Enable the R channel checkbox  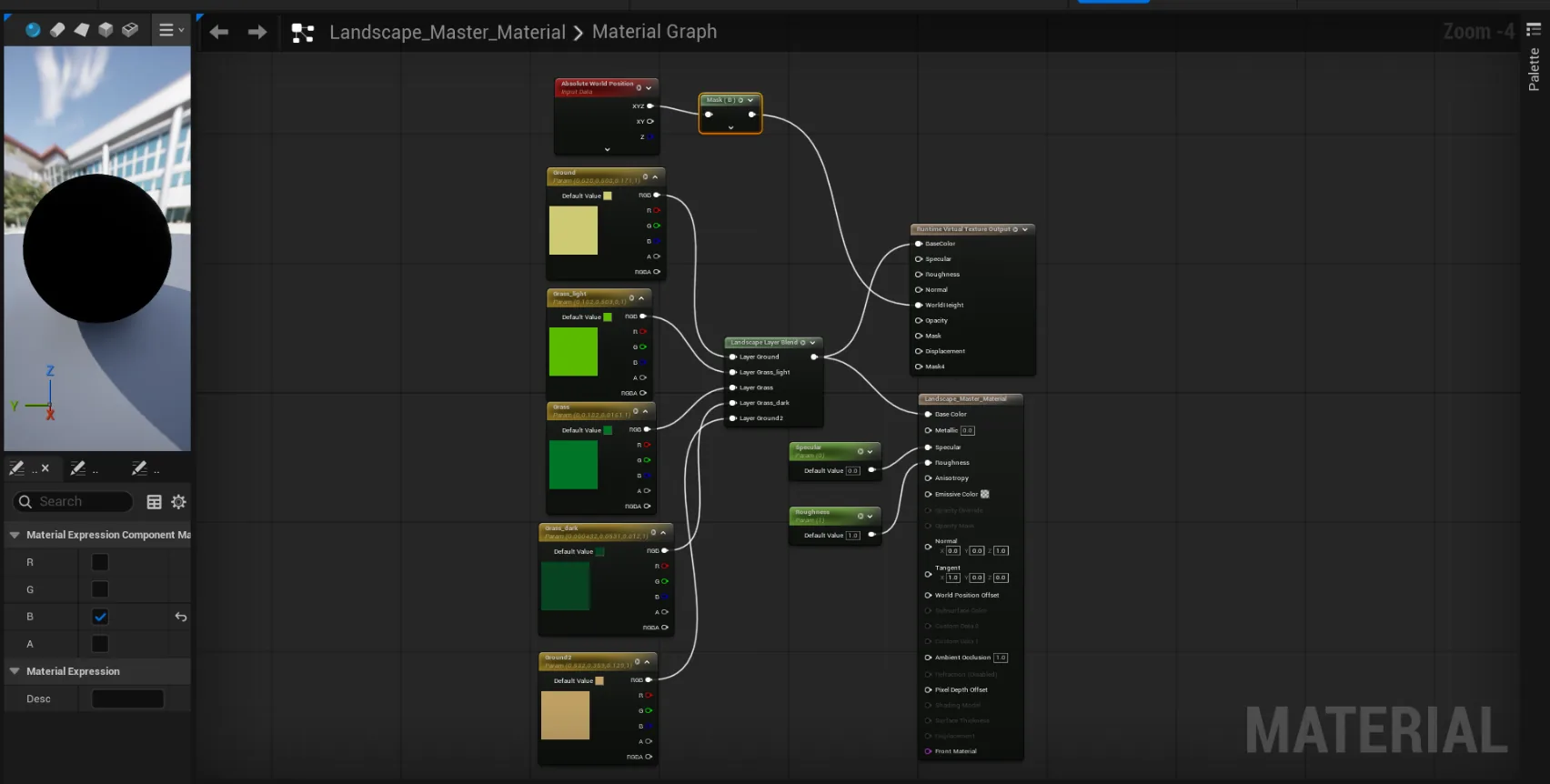coord(100,562)
